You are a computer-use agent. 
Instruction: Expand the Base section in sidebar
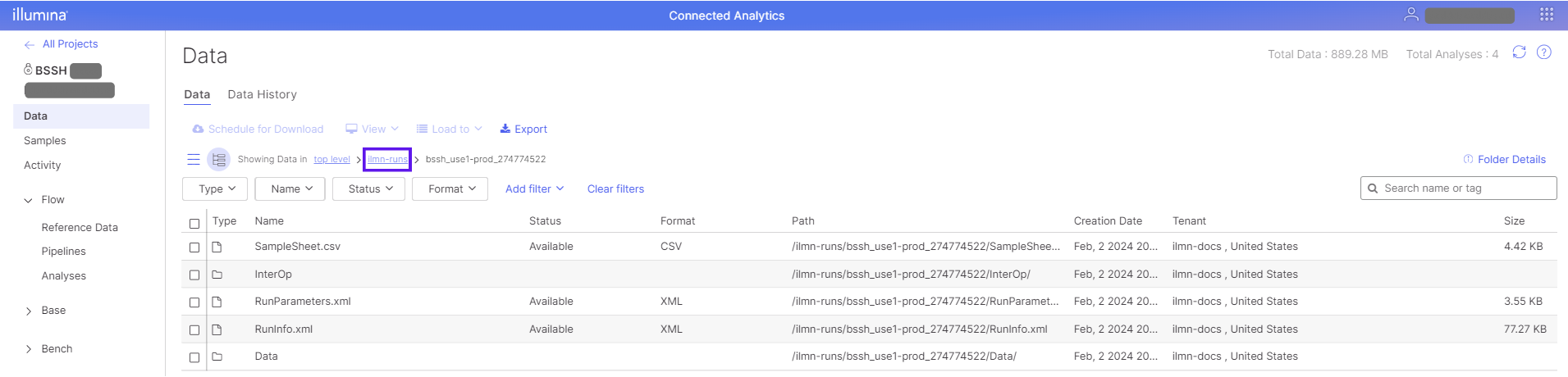click(29, 311)
